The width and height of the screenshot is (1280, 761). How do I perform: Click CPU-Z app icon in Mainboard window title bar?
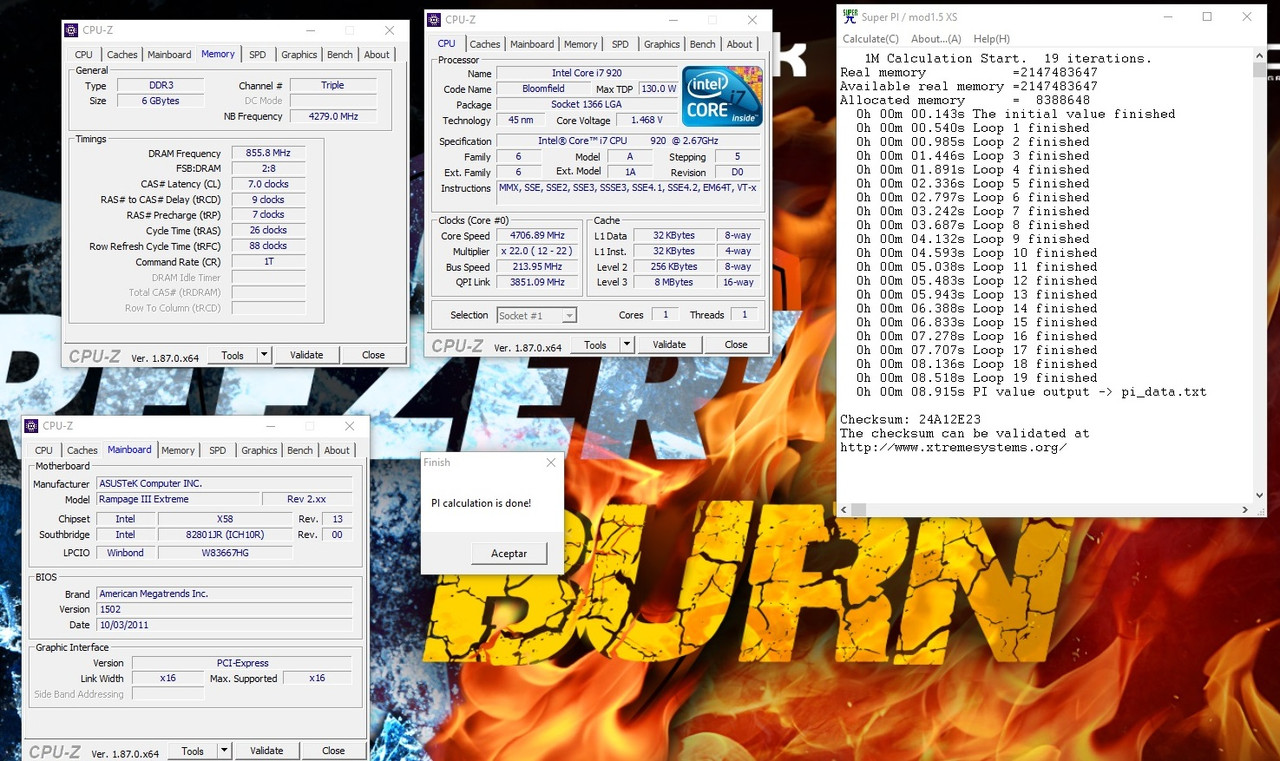(x=31, y=426)
